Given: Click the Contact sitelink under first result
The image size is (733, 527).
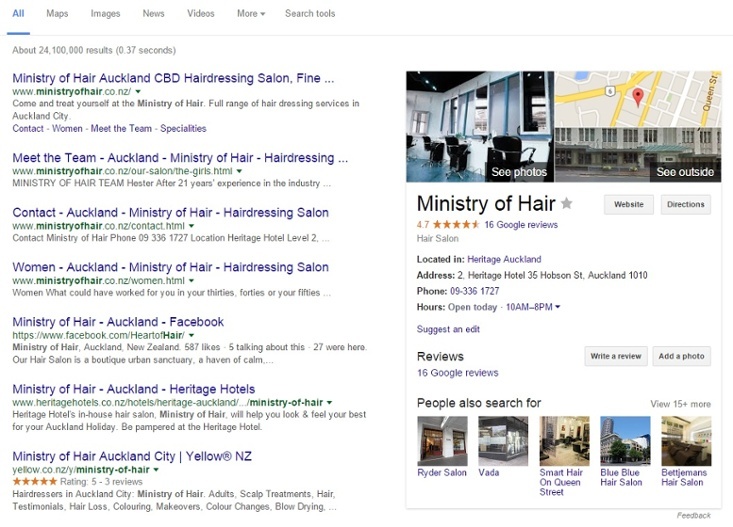Looking at the screenshot, I should coord(28,129).
